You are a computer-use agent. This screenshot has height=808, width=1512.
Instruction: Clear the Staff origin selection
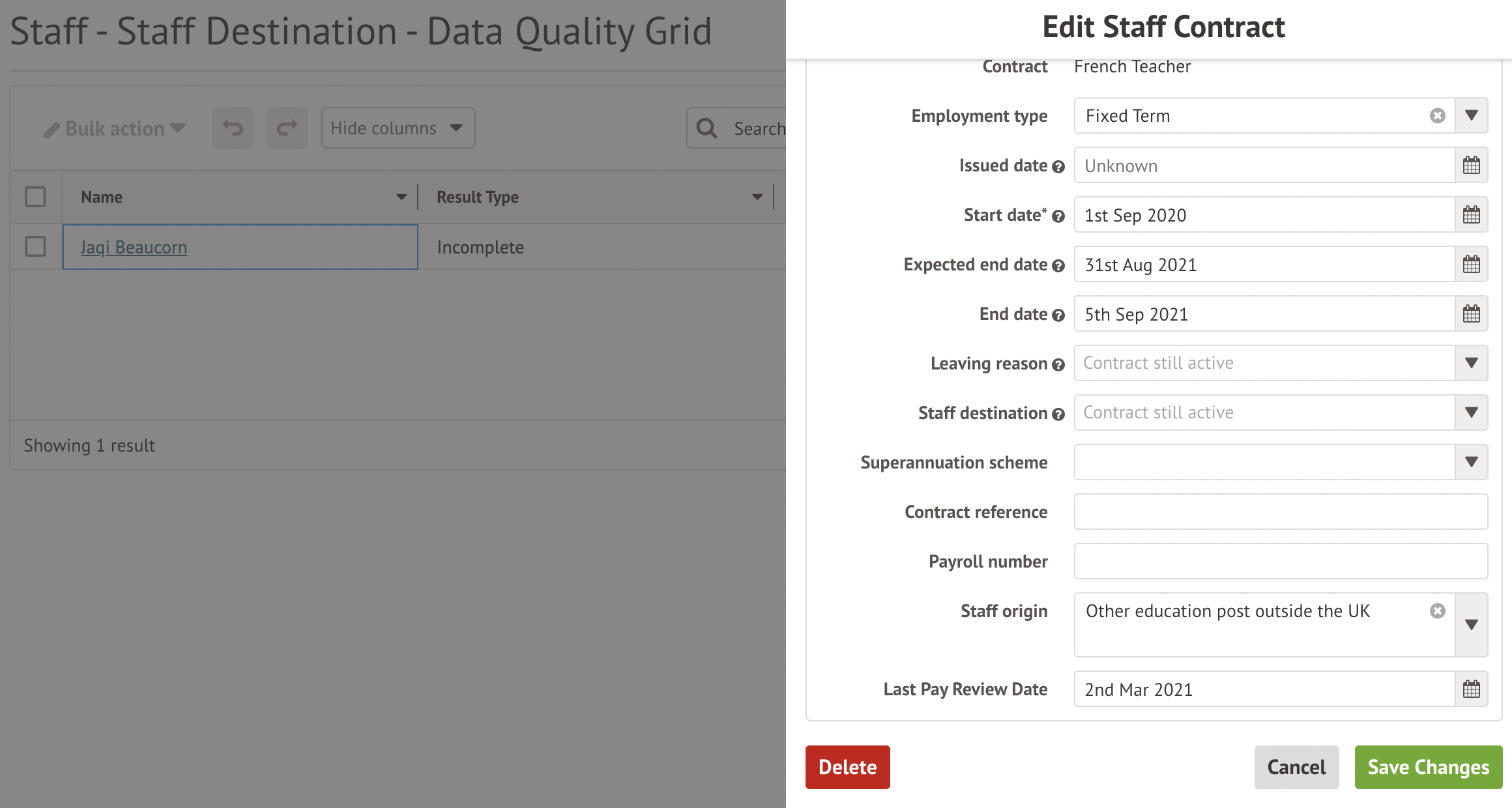click(x=1437, y=611)
